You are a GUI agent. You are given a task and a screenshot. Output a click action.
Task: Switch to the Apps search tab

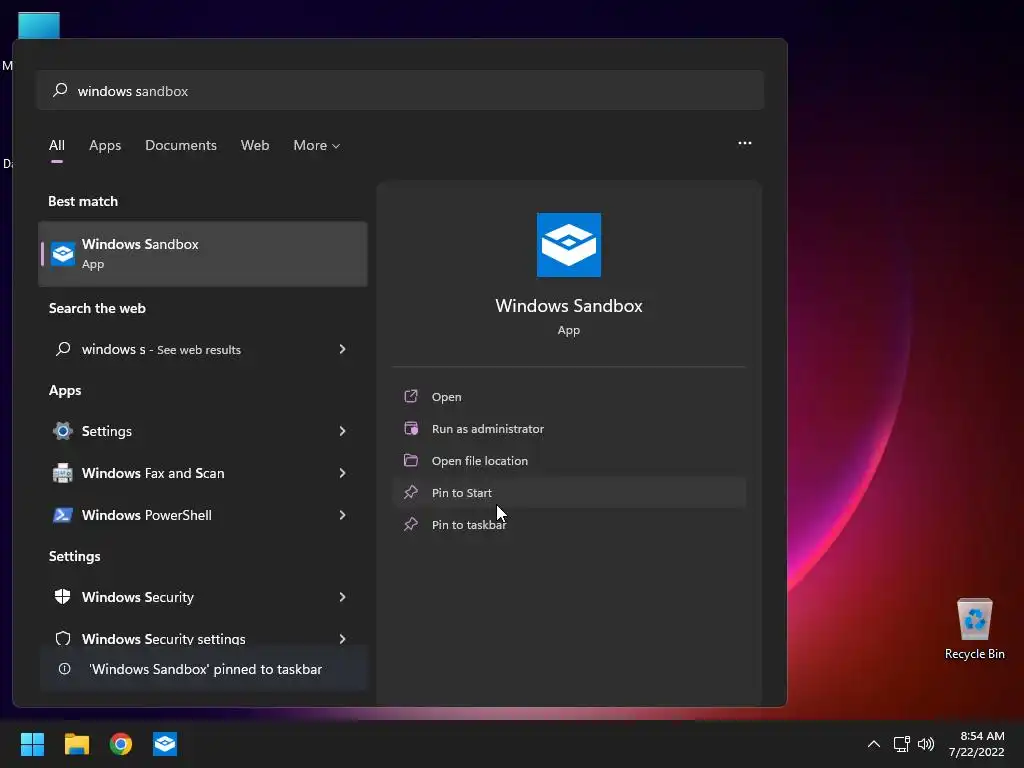pyautogui.click(x=105, y=146)
